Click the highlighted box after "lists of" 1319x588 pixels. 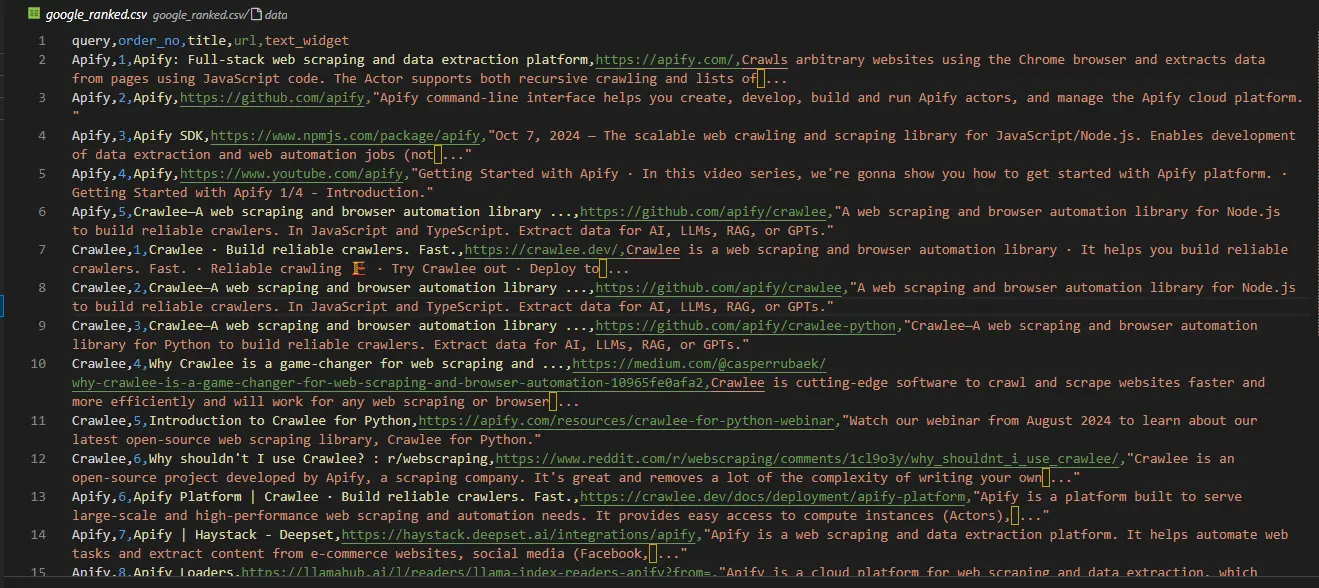761,79
